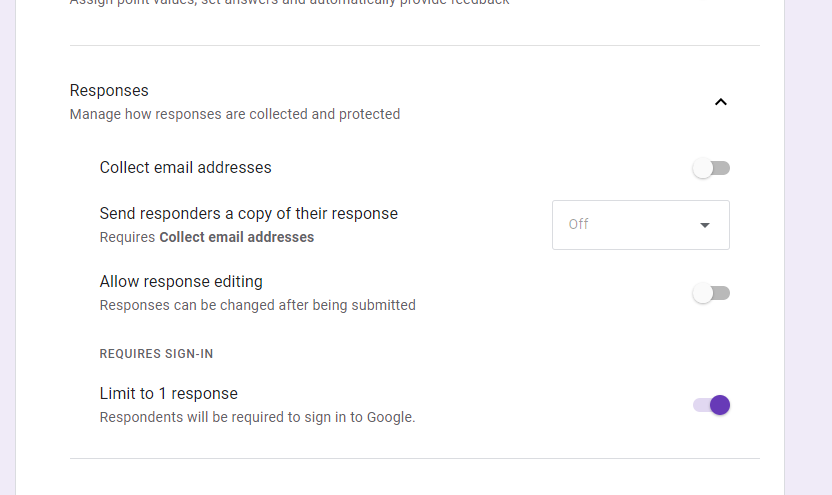Screen dimensions: 832x495
Task: Open the Send responders copy dropdown
Action: click(640, 224)
